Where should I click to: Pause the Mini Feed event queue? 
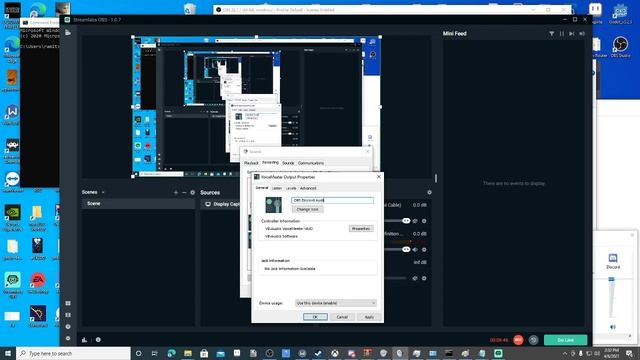click(x=562, y=33)
